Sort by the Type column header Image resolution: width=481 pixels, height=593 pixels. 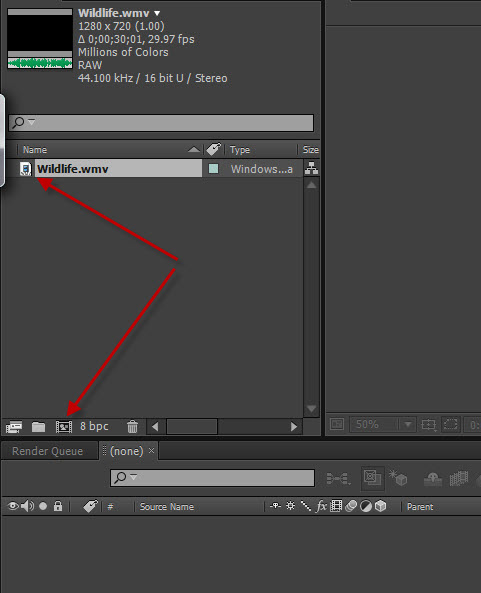pos(240,150)
